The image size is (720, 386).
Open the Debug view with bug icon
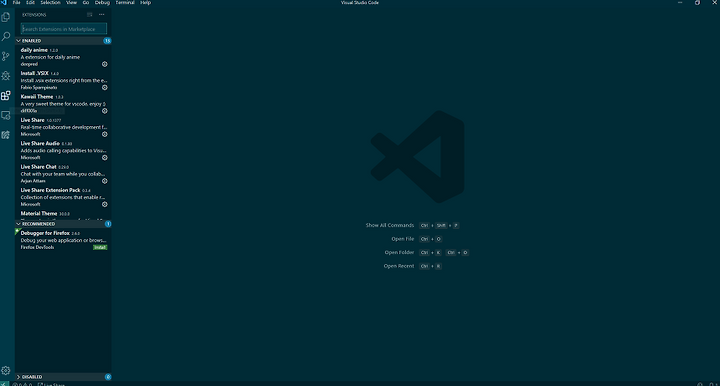click(x=6, y=76)
